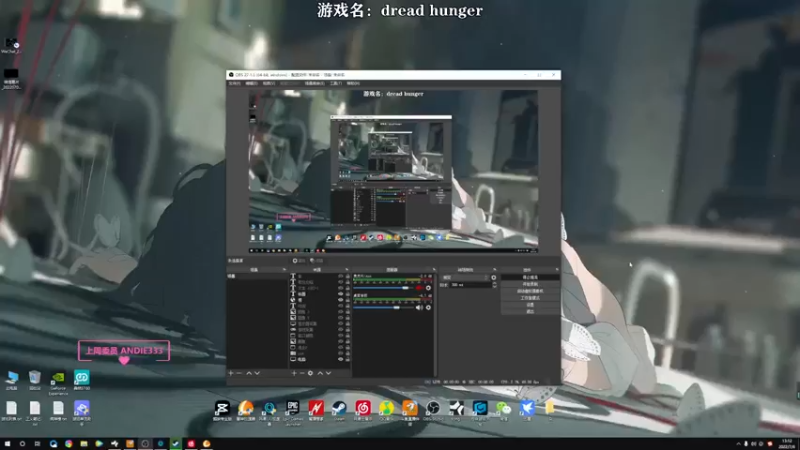Screen dimensions: 800x450
Task: Open the 工具 (Tools) menu in OBS
Action: tap(336, 83)
